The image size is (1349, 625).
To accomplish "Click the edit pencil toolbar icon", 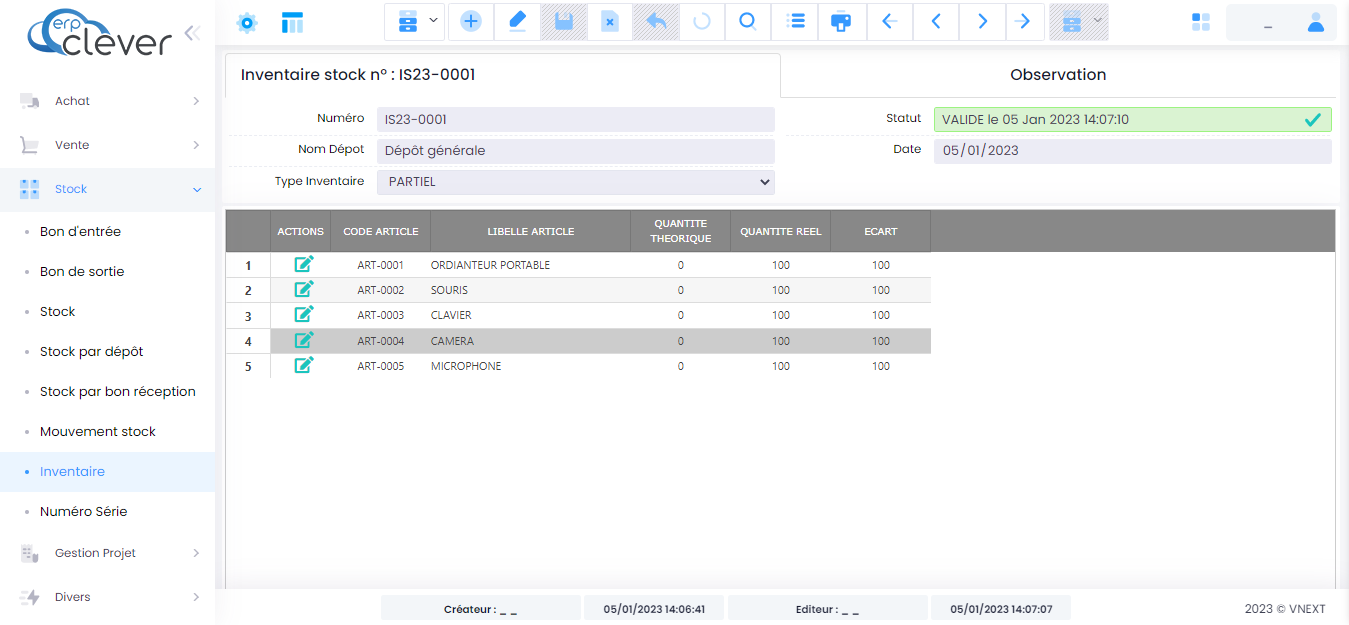I will 517,21.
